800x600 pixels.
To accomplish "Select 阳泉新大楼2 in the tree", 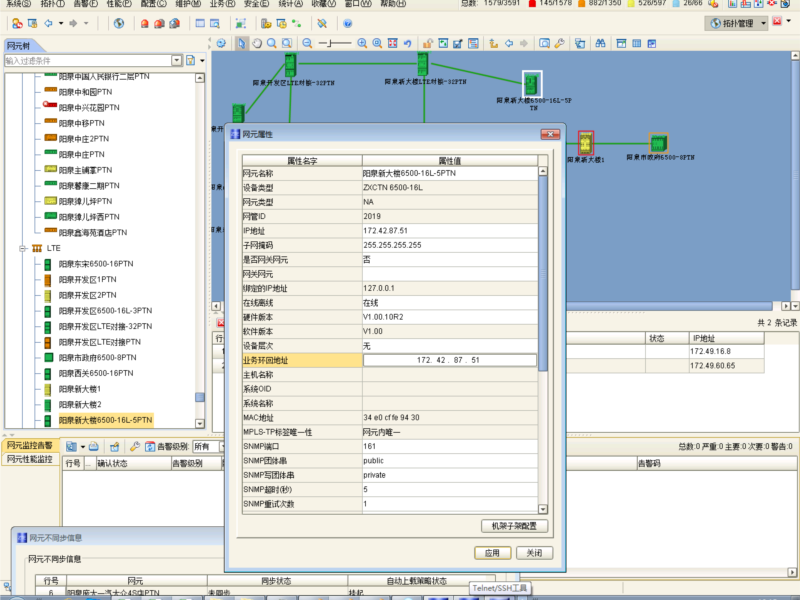I will click(x=80, y=404).
